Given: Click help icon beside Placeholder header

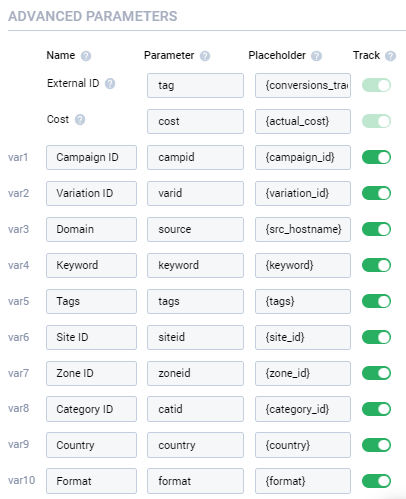Looking at the screenshot, I should tap(316, 56).
